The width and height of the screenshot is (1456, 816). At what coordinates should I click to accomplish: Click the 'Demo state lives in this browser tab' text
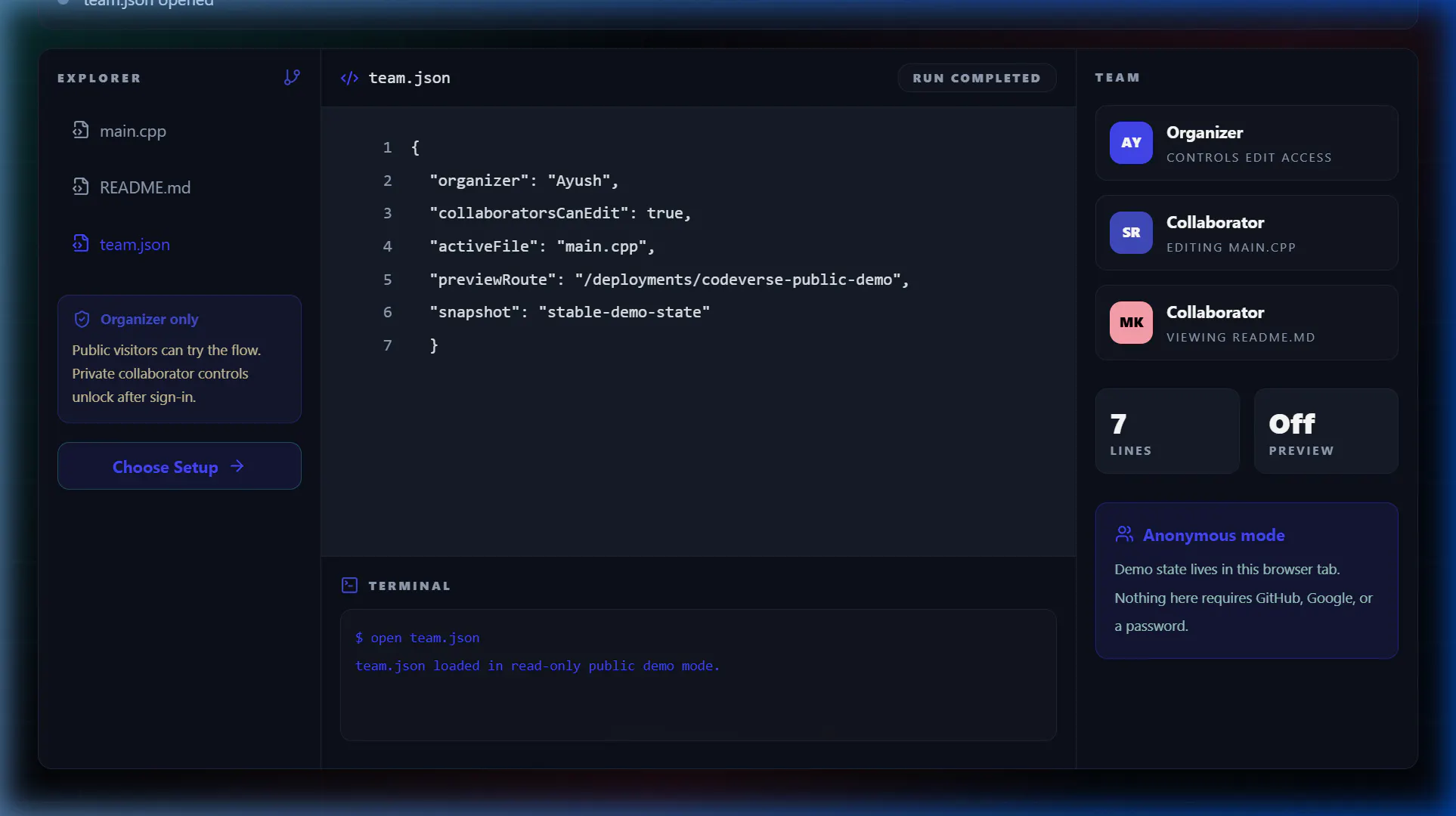(x=1227, y=569)
